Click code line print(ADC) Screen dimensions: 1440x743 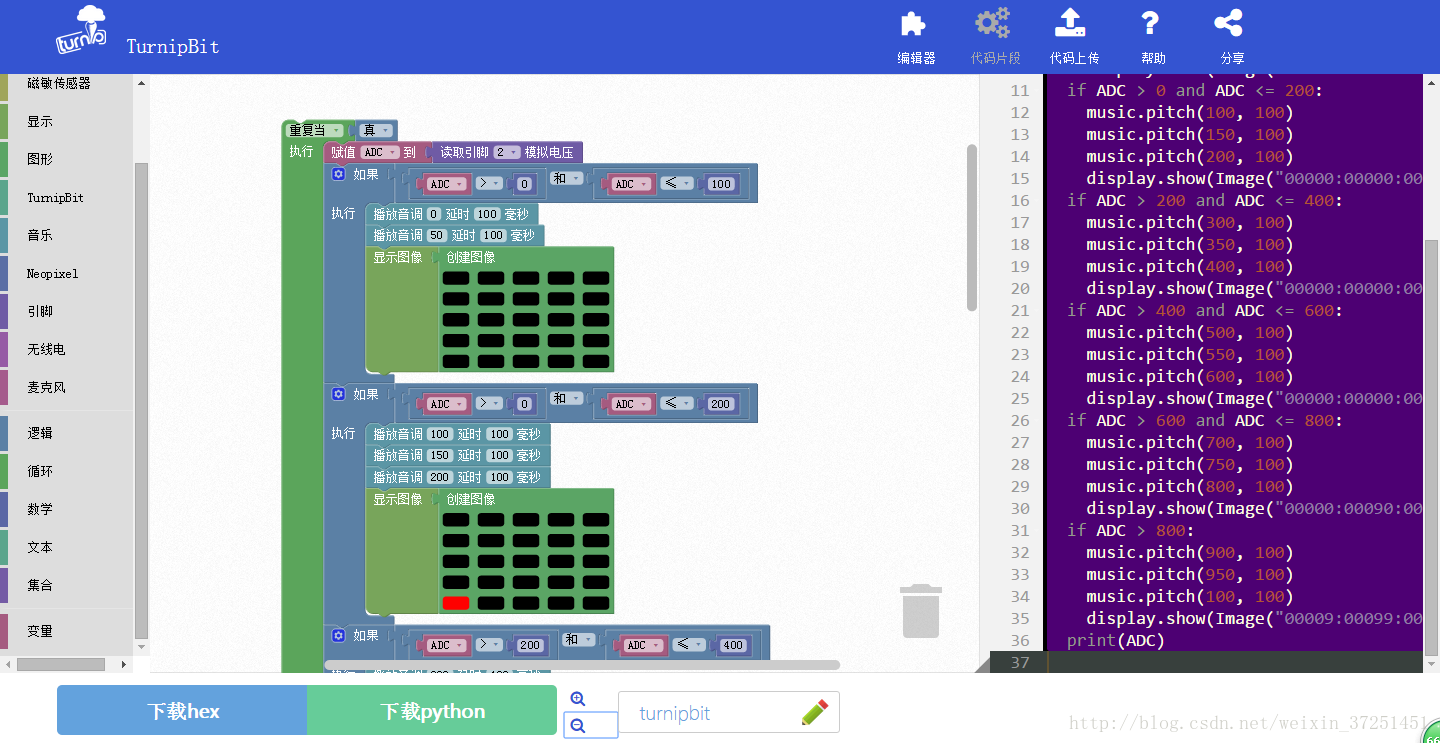coord(1116,640)
